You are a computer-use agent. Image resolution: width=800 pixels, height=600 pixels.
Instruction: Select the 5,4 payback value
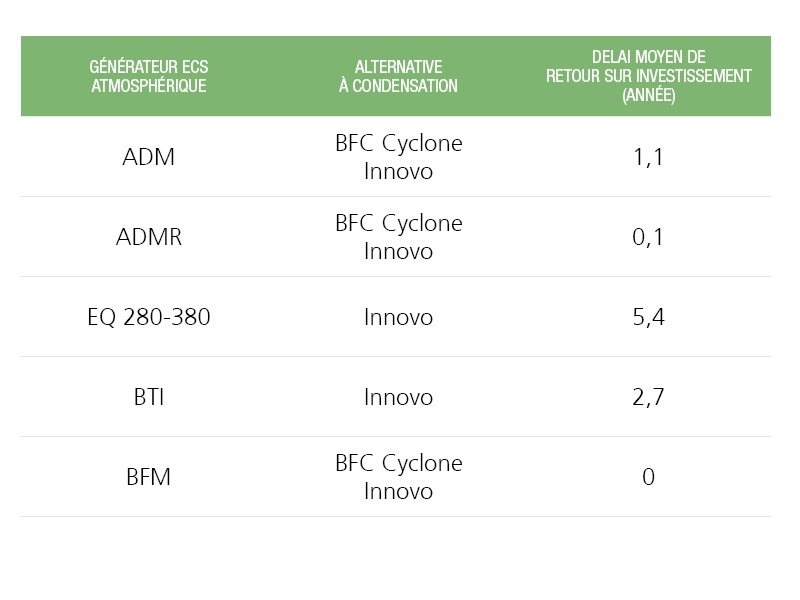click(648, 317)
